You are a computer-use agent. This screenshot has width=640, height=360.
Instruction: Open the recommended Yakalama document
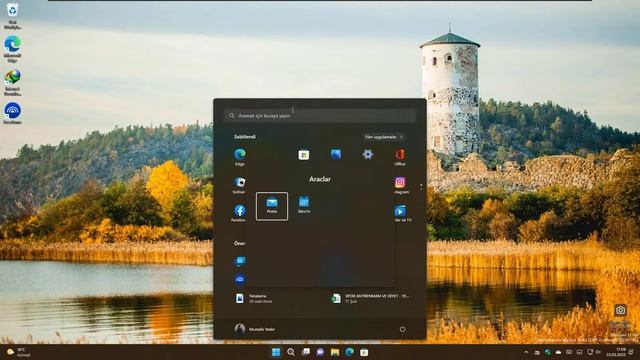(253, 298)
